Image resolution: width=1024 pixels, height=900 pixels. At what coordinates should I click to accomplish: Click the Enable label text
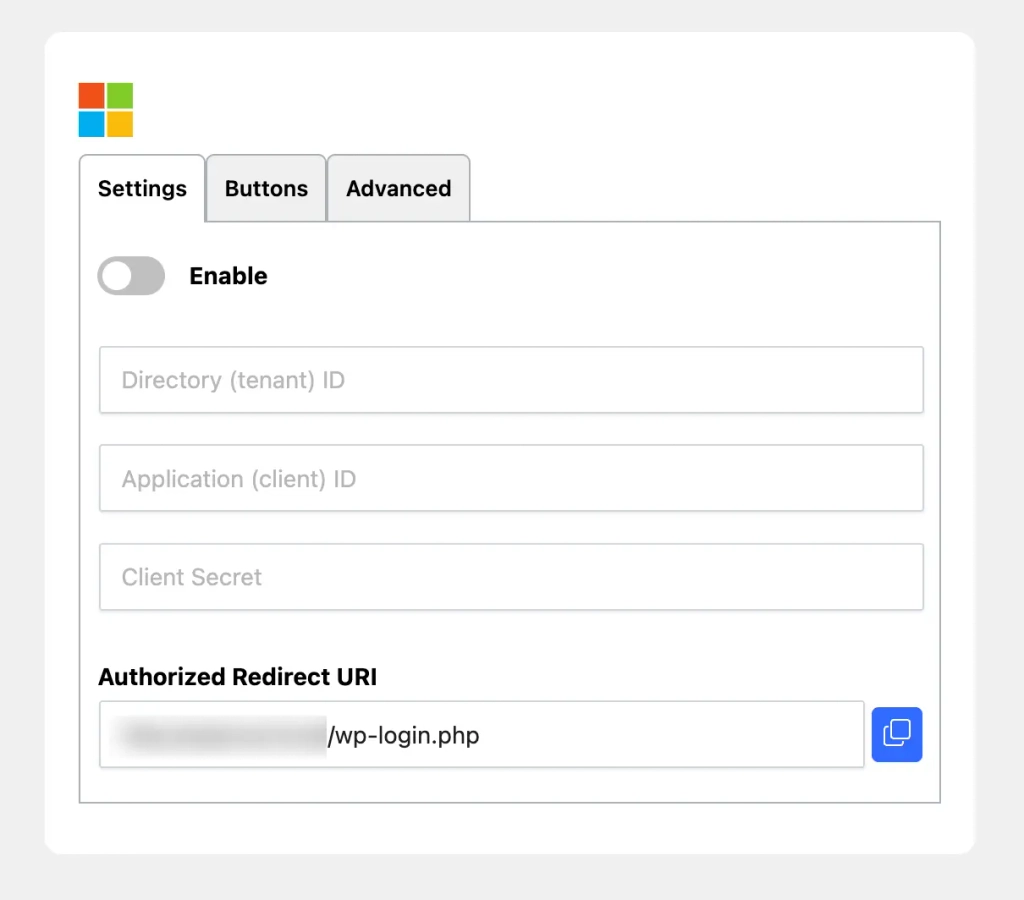[x=229, y=276]
